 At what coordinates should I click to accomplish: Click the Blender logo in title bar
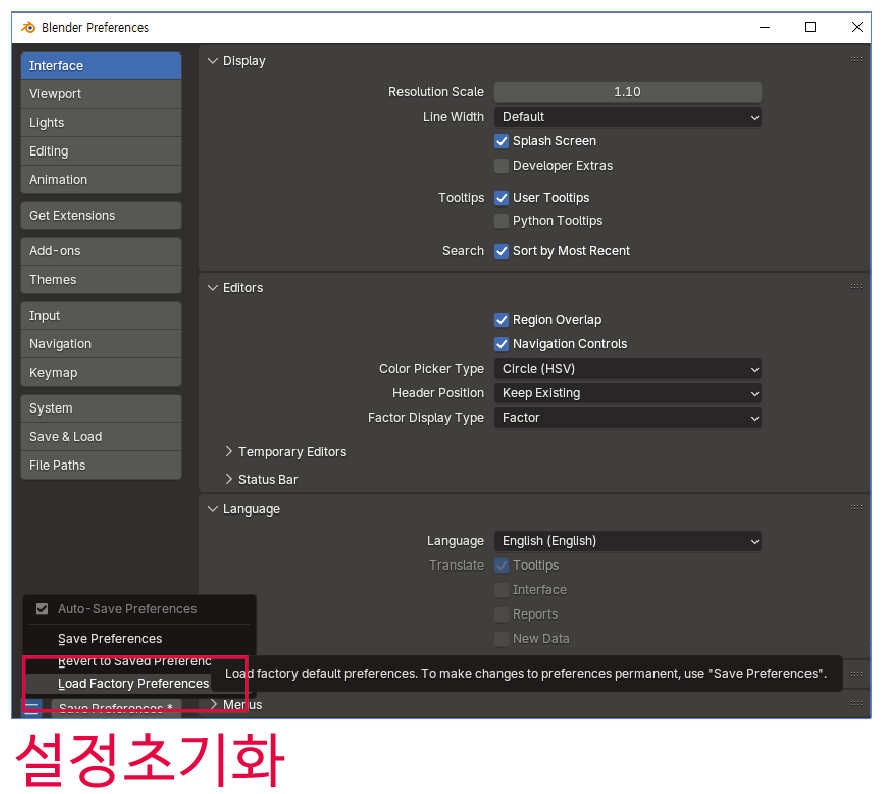[x=28, y=27]
